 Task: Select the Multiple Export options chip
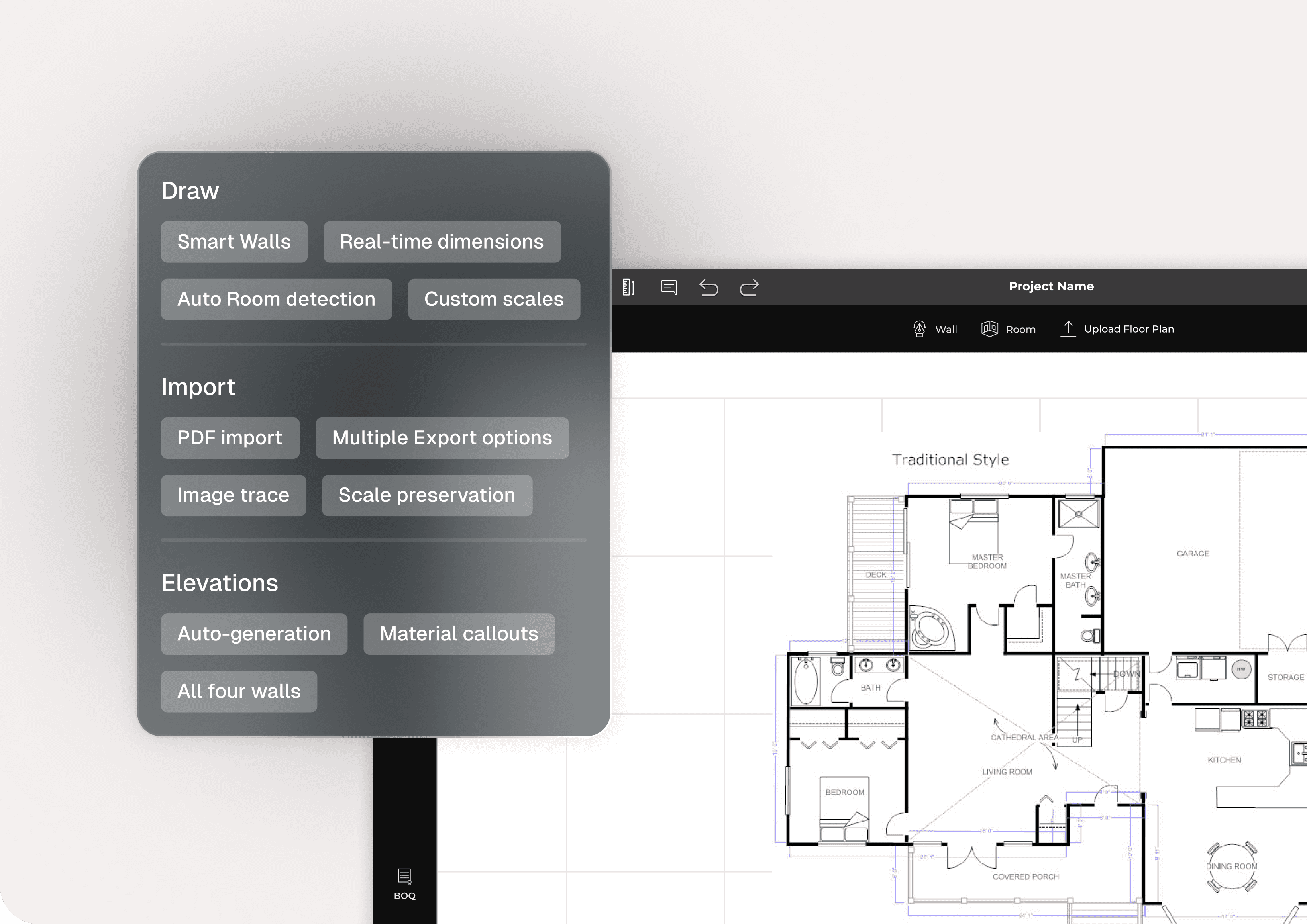(x=442, y=438)
